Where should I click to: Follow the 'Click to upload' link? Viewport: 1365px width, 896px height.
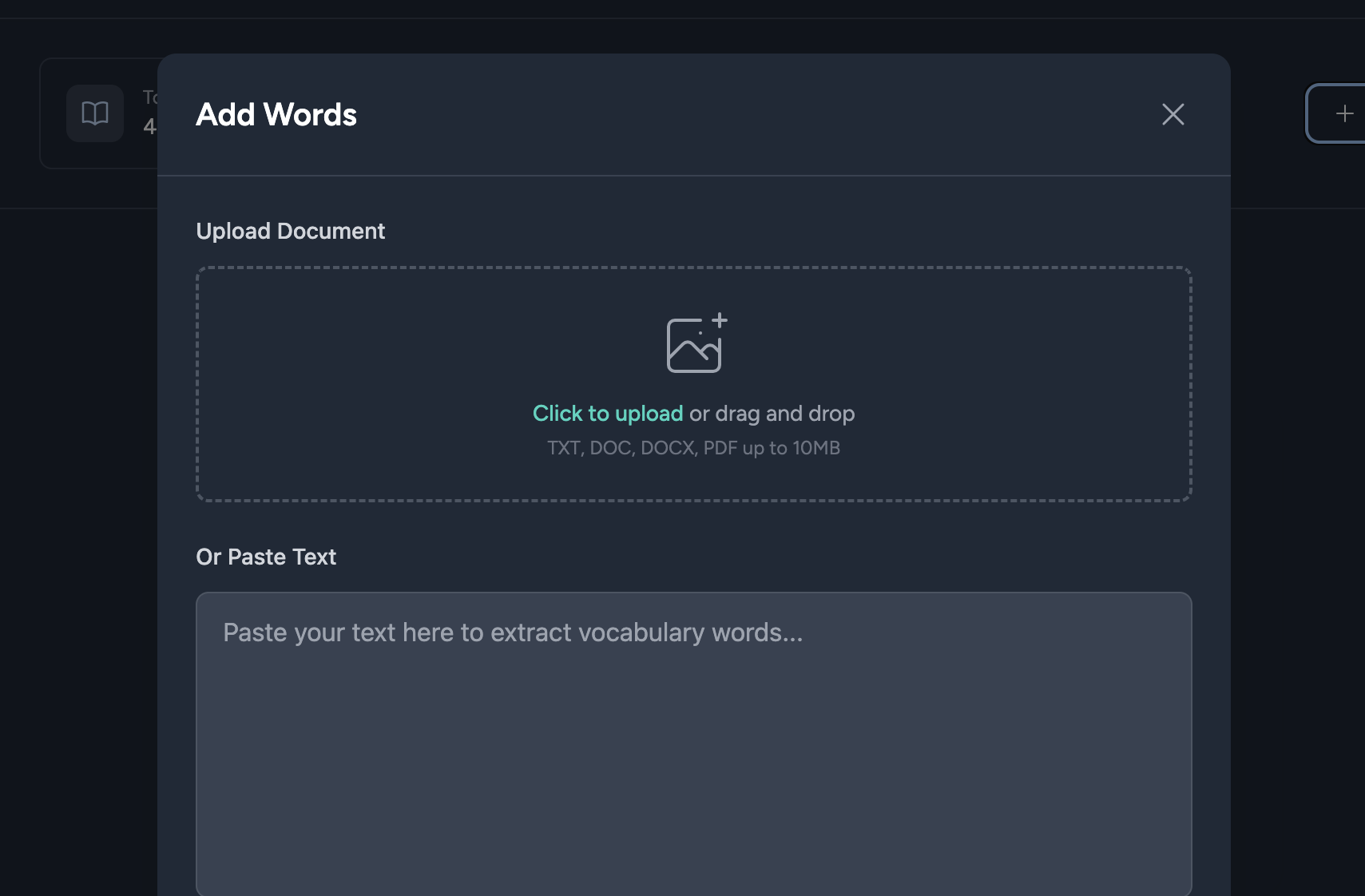click(607, 414)
